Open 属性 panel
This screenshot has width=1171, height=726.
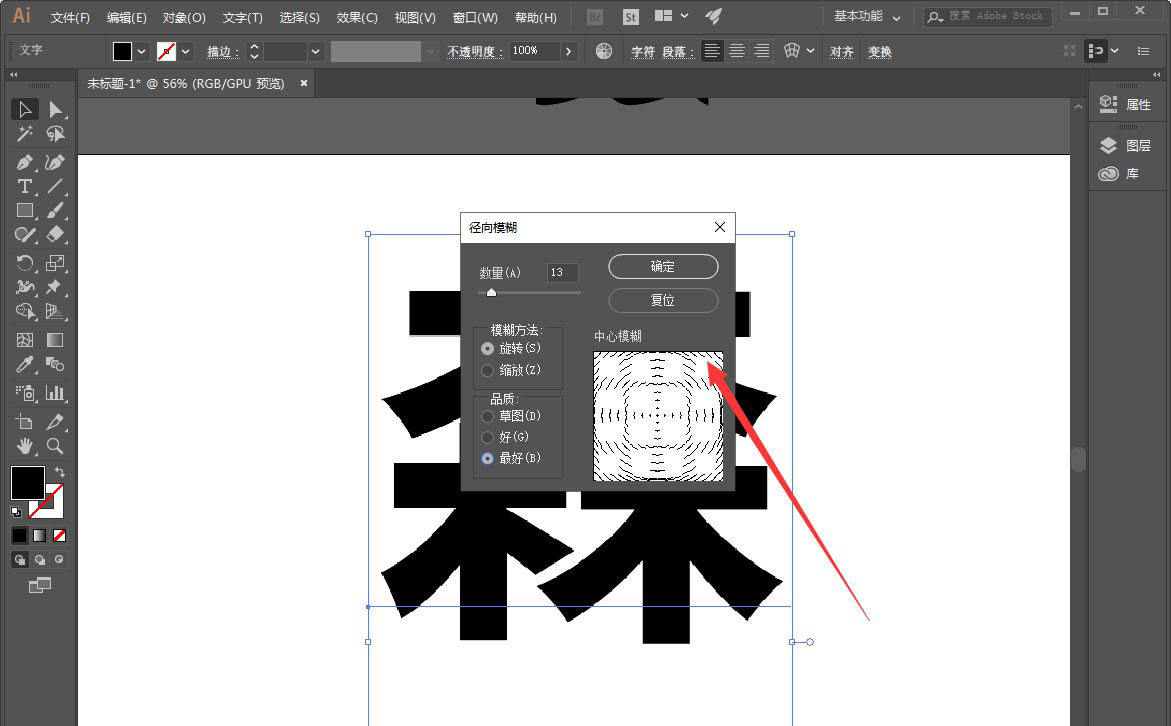pos(1125,105)
